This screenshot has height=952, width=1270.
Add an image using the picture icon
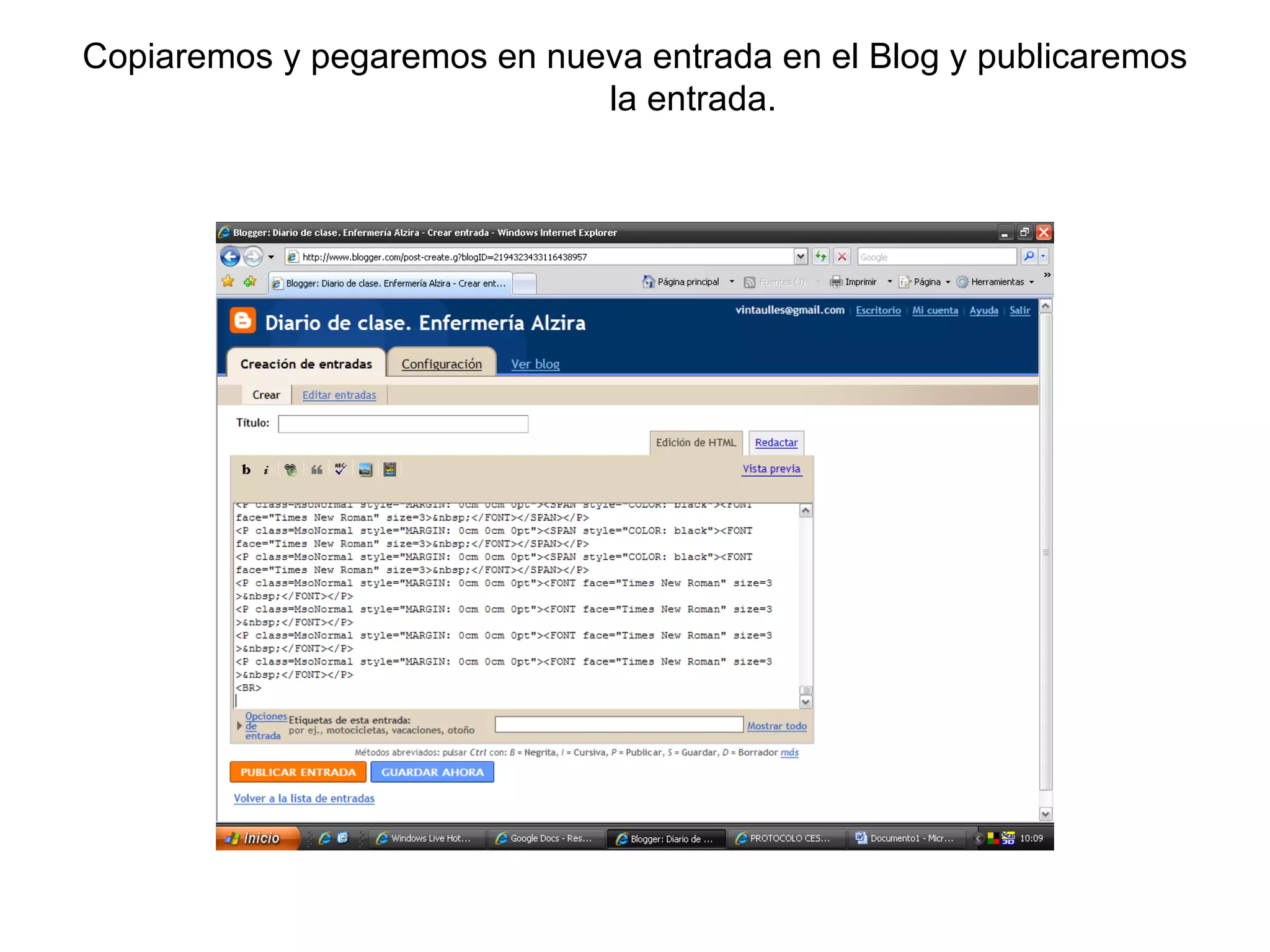[365, 470]
